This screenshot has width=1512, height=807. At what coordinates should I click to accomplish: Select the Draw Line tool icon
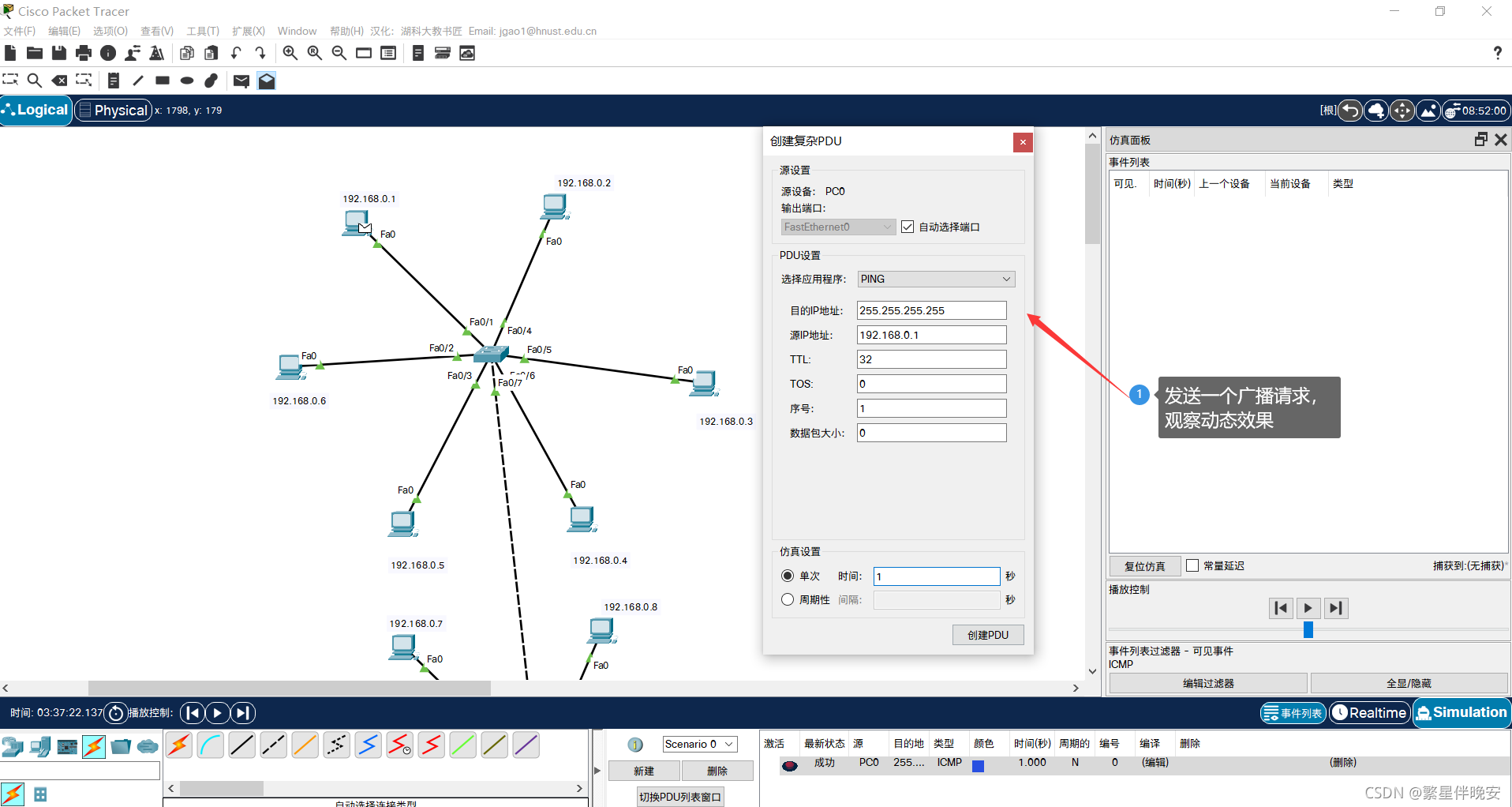pos(138,81)
